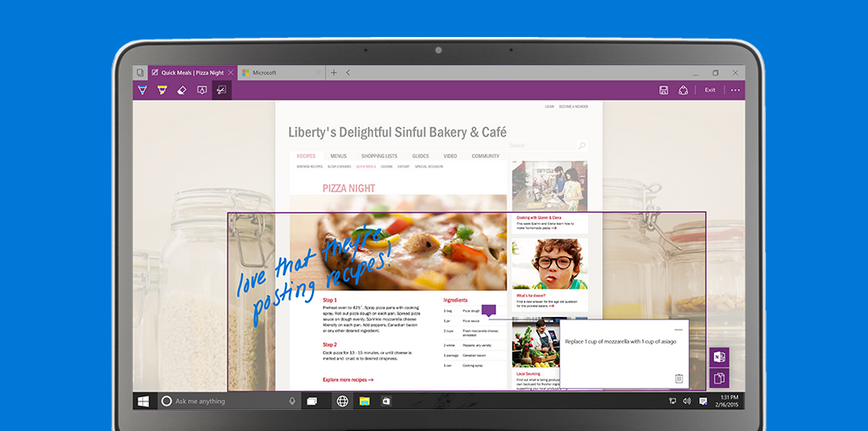Screen dimensions: 868x431
Task: Save the web note
Action: pos(664,90)
